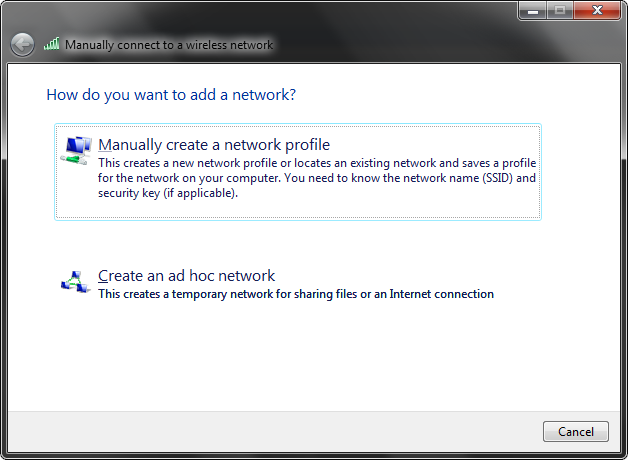The width and height of the screenshot is (628, 460).
Task: Click the wireless signal bars icon
Action: click(x=52, y=44)
